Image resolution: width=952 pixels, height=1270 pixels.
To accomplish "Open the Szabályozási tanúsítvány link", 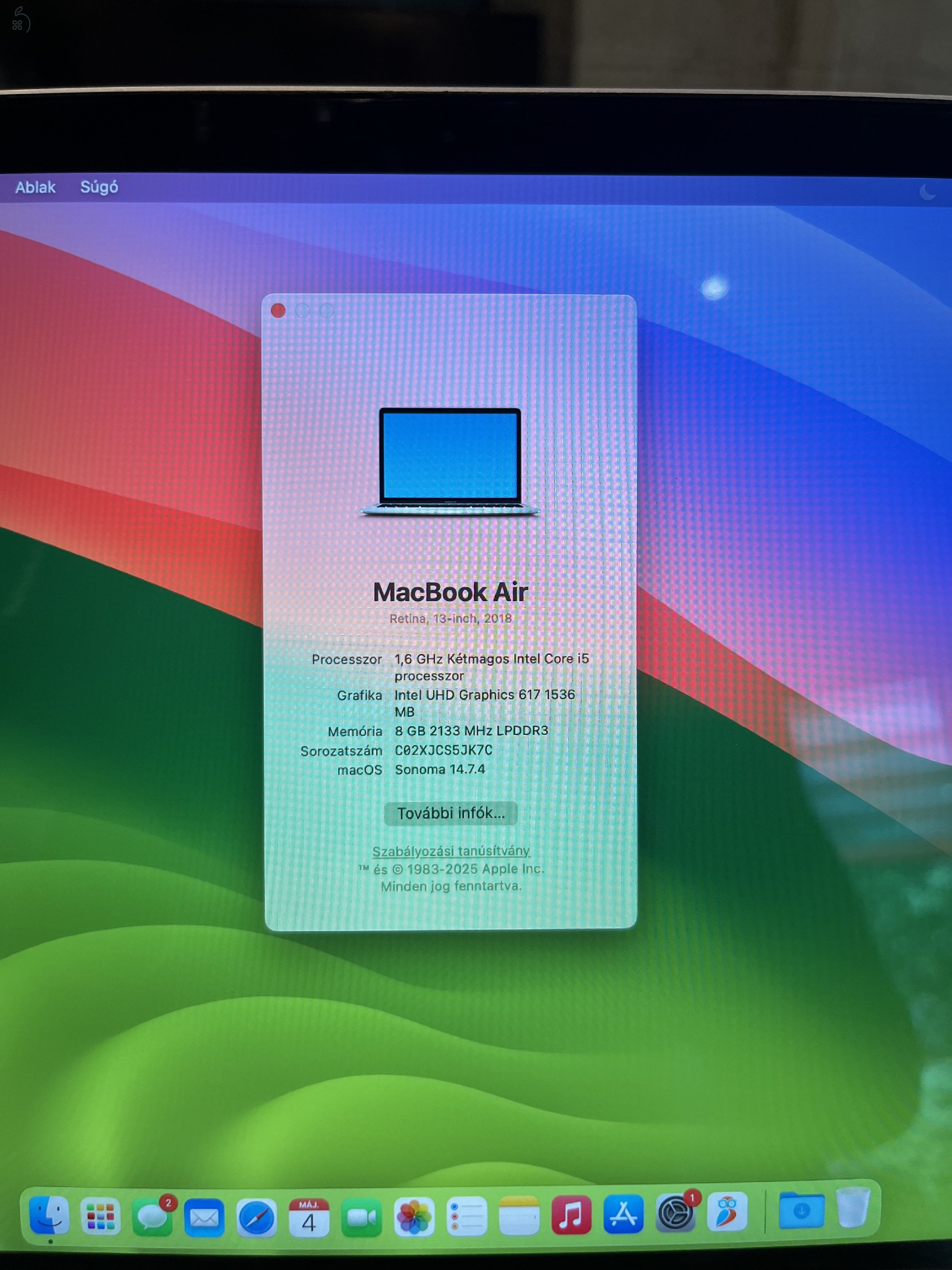I will point(451,851).
